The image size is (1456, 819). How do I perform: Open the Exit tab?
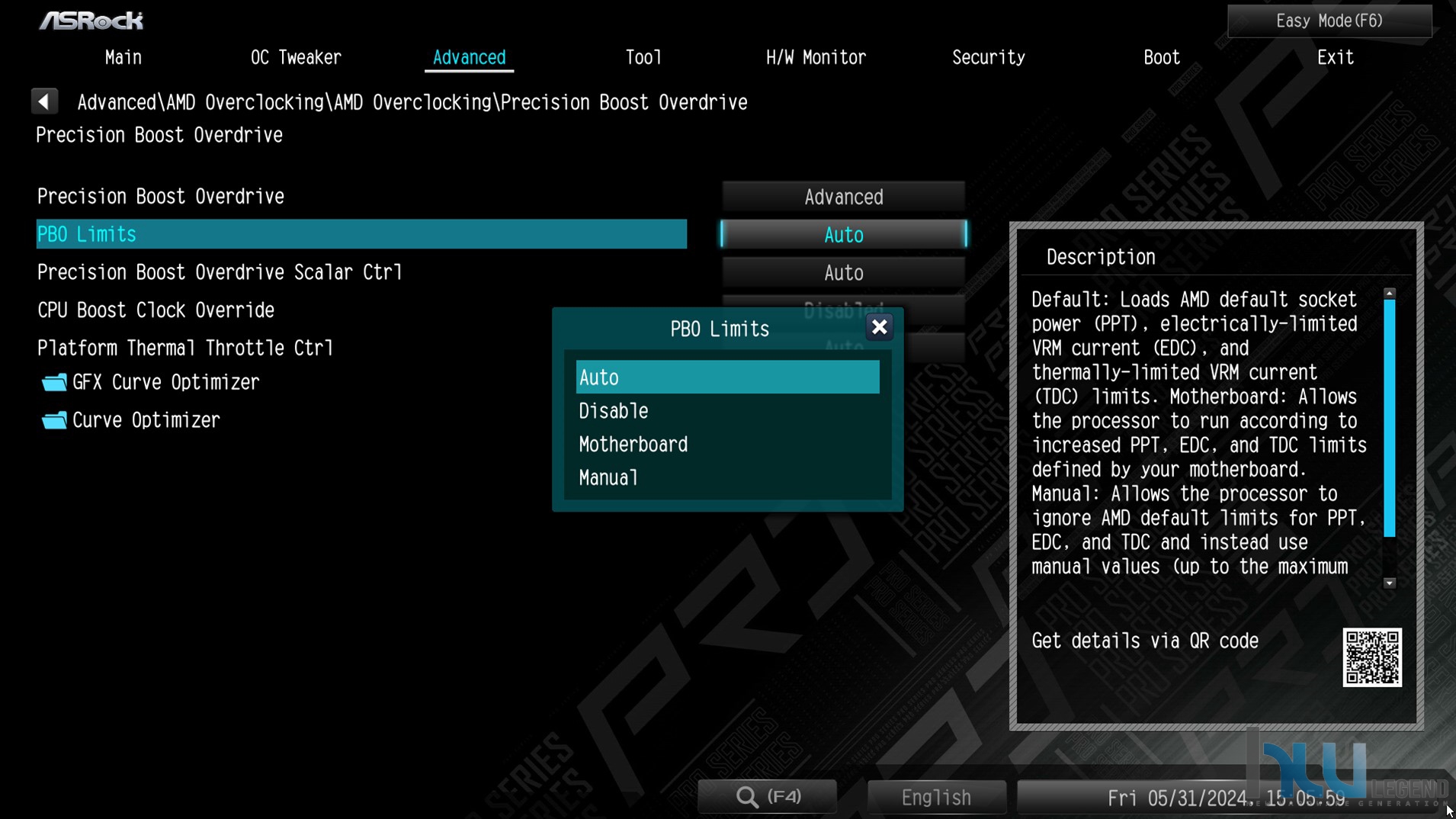[x=1336, y=58]
